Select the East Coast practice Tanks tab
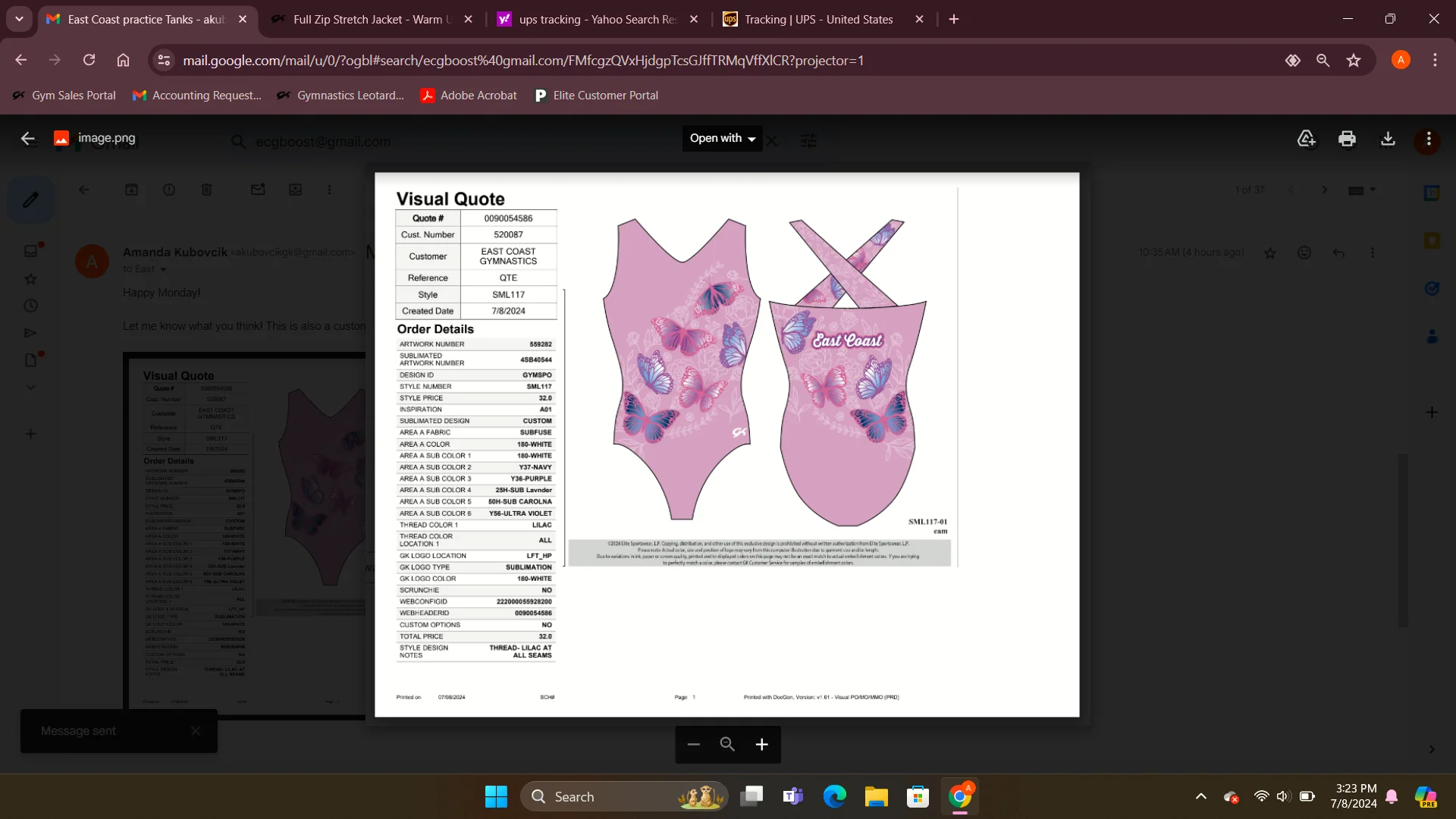This screenshot has height=819, width=1456. click(x=147, y=20)
